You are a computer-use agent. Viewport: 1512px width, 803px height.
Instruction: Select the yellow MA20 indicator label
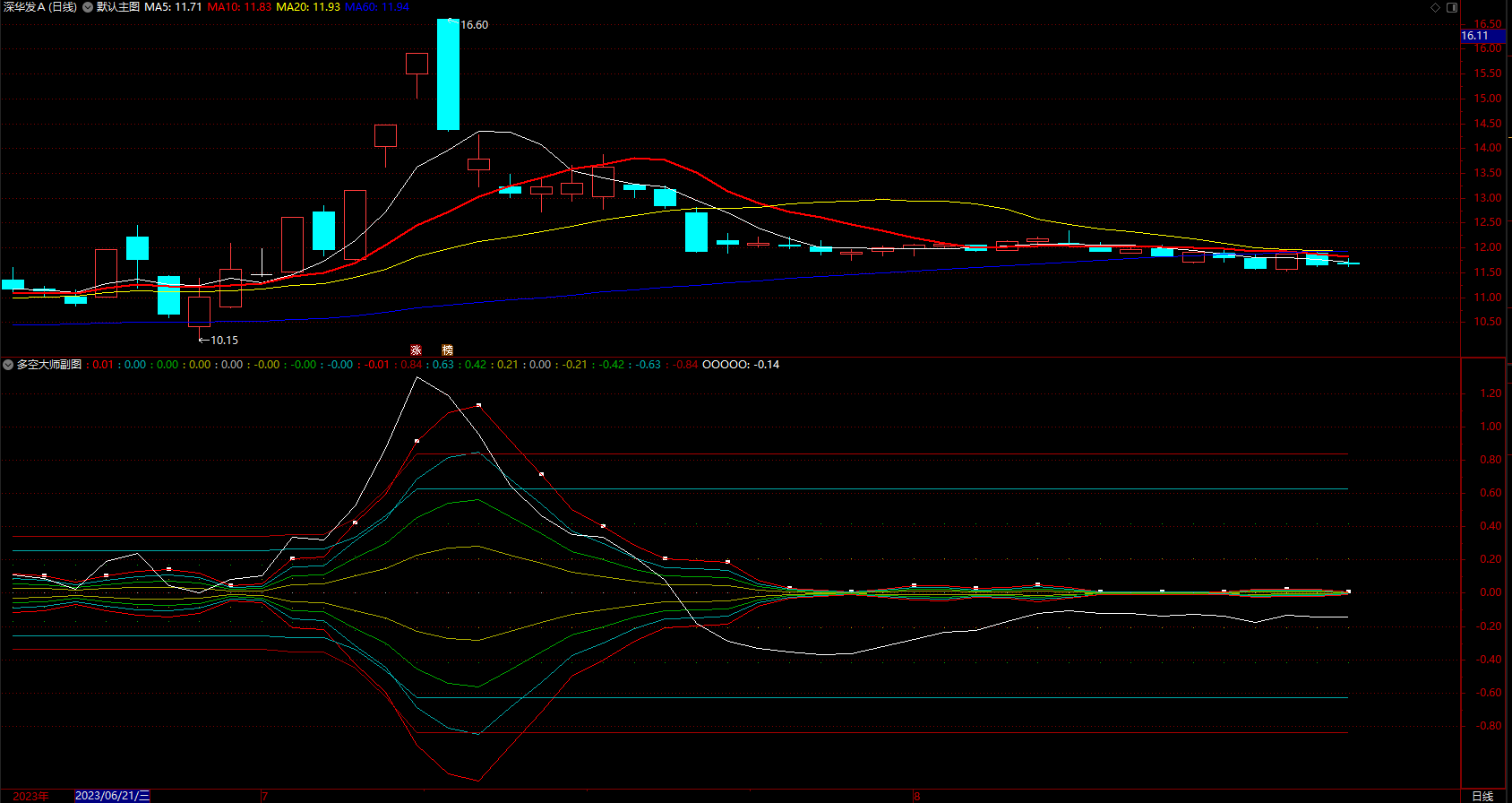[x=308, y=7]
